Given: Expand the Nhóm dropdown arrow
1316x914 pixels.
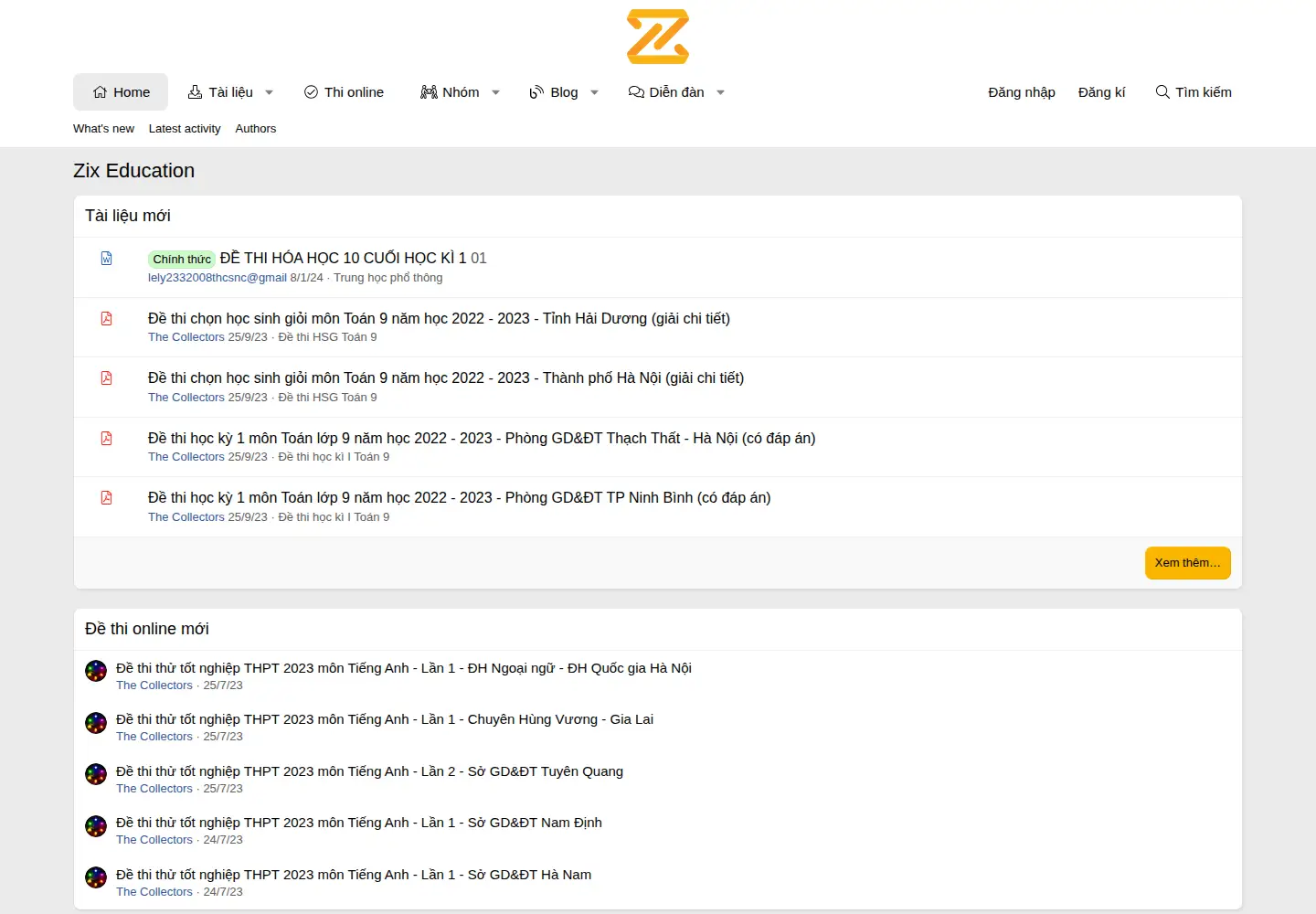Looking at the screenshot, I should 496,92.
